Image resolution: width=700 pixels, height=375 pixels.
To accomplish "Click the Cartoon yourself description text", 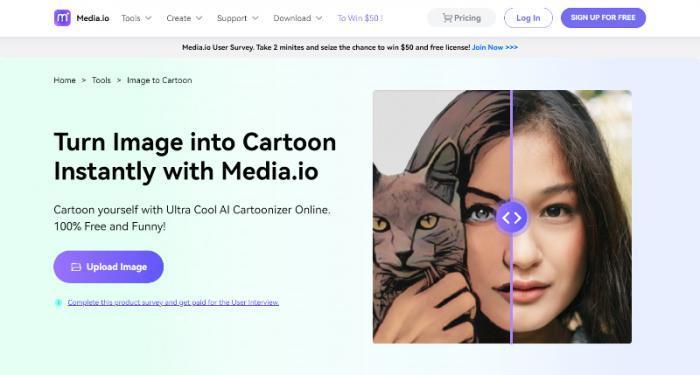I will (192, 218).
